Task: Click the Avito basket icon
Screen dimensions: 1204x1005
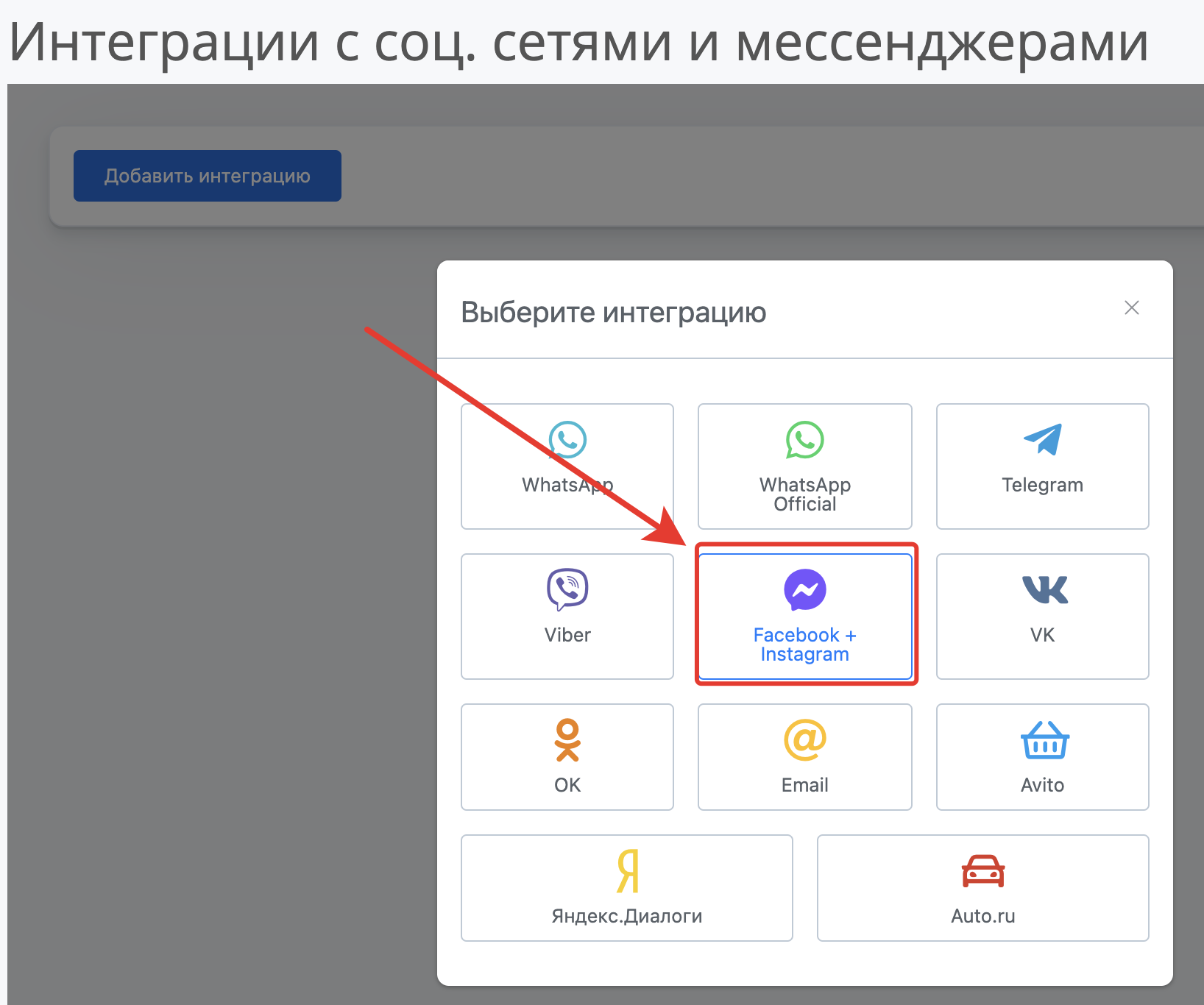Action: (x=1045, y=739)
